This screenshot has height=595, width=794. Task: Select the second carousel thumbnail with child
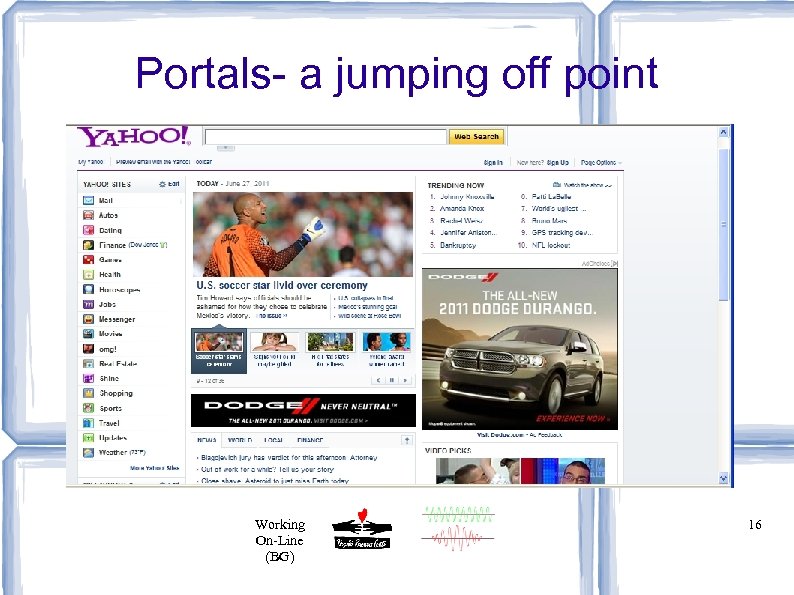(x=274, y=342)
